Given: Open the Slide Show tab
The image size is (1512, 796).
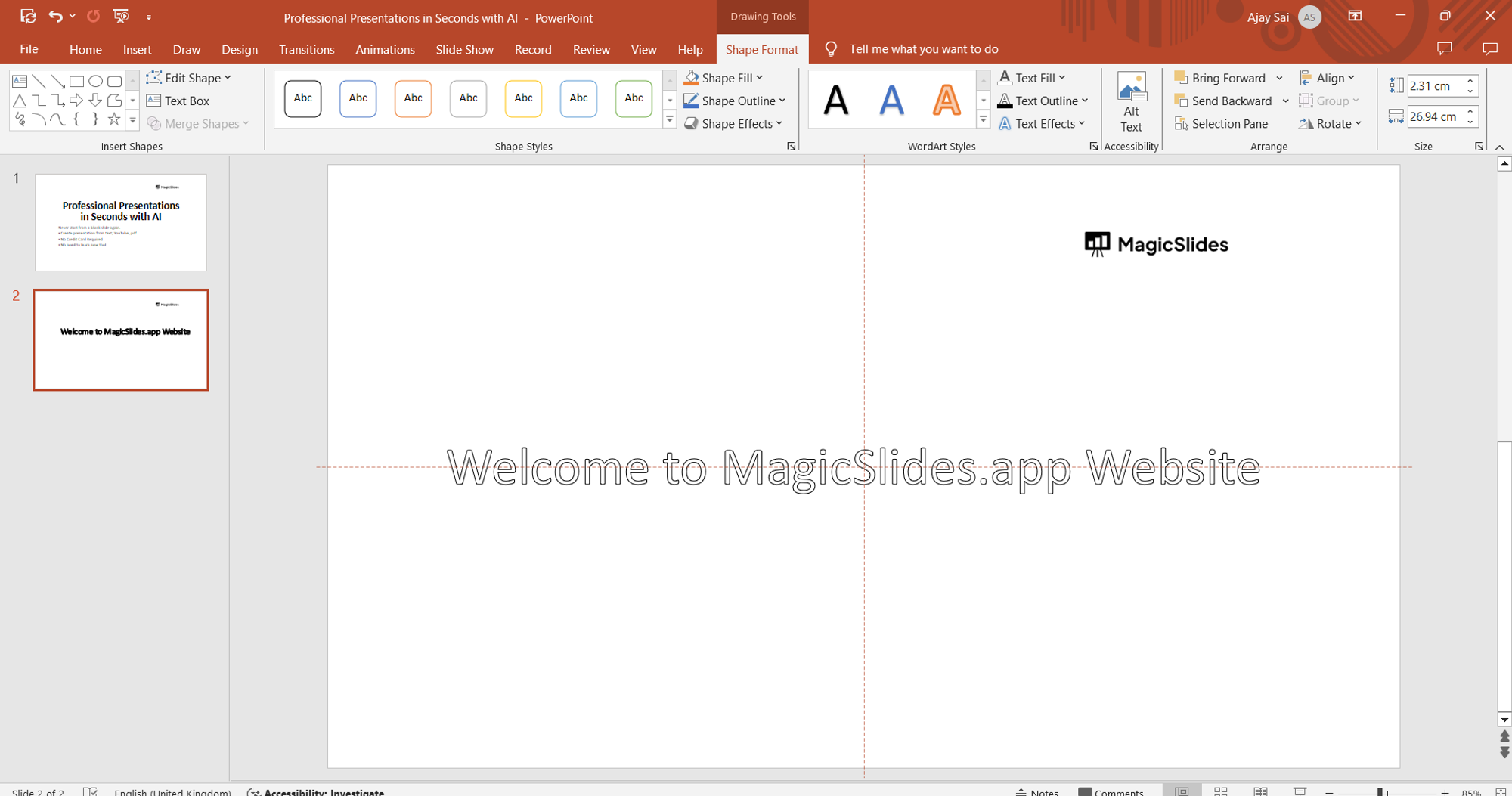Looking at the screenshot, I should pos(464,49).
